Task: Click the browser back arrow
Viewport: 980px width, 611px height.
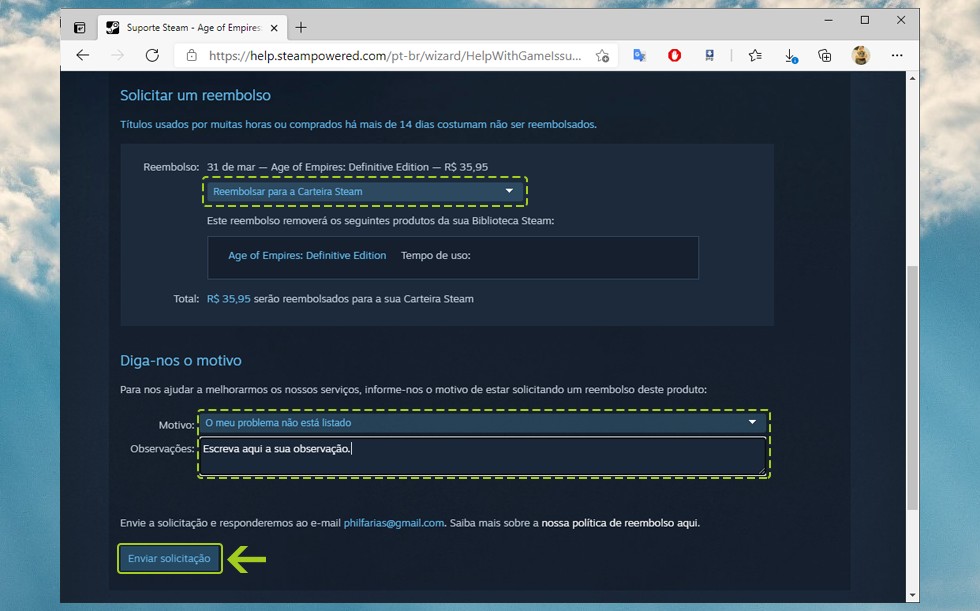Action: click(83, 56)
